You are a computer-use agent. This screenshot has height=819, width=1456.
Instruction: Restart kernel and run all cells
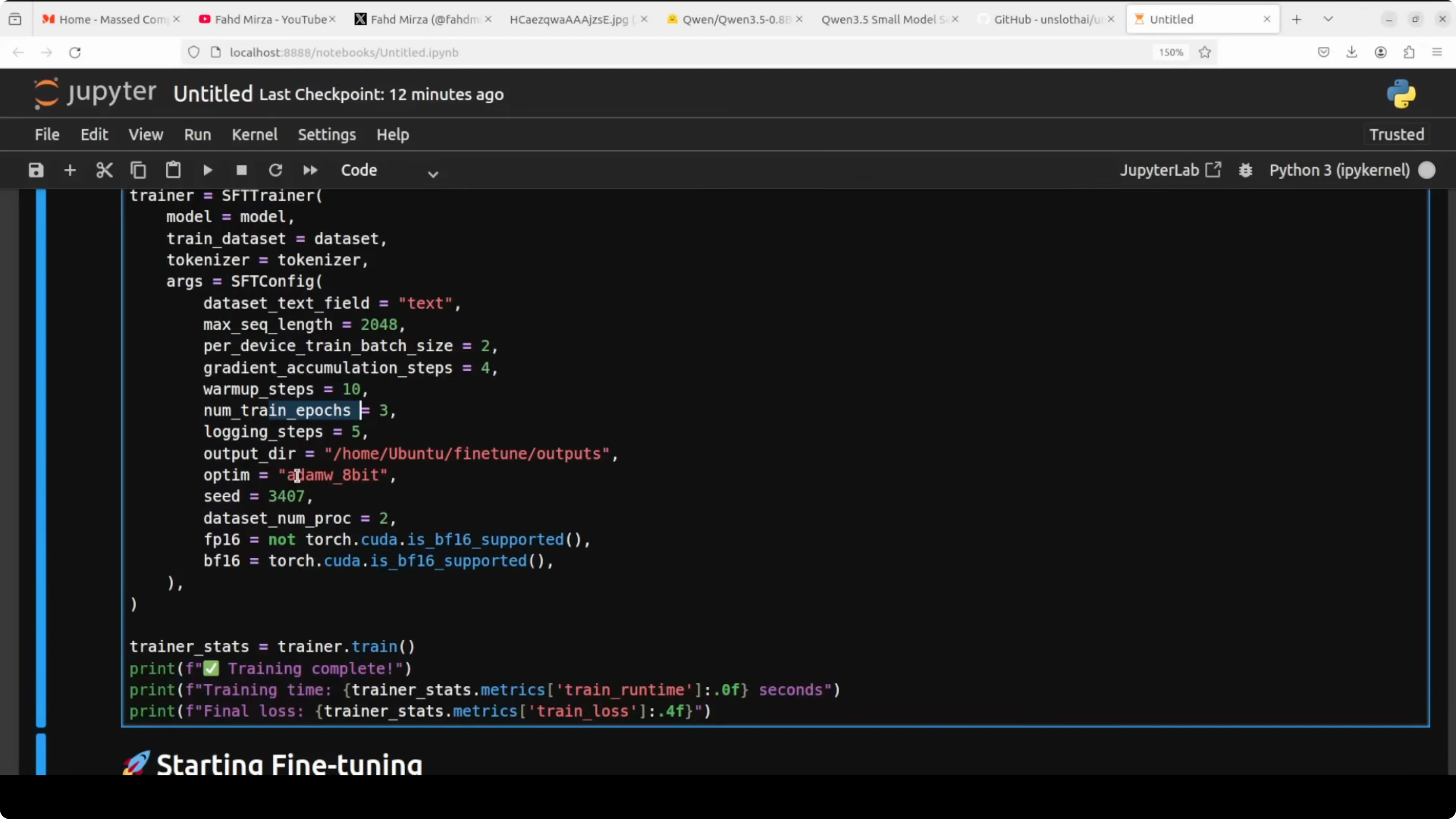310,170
